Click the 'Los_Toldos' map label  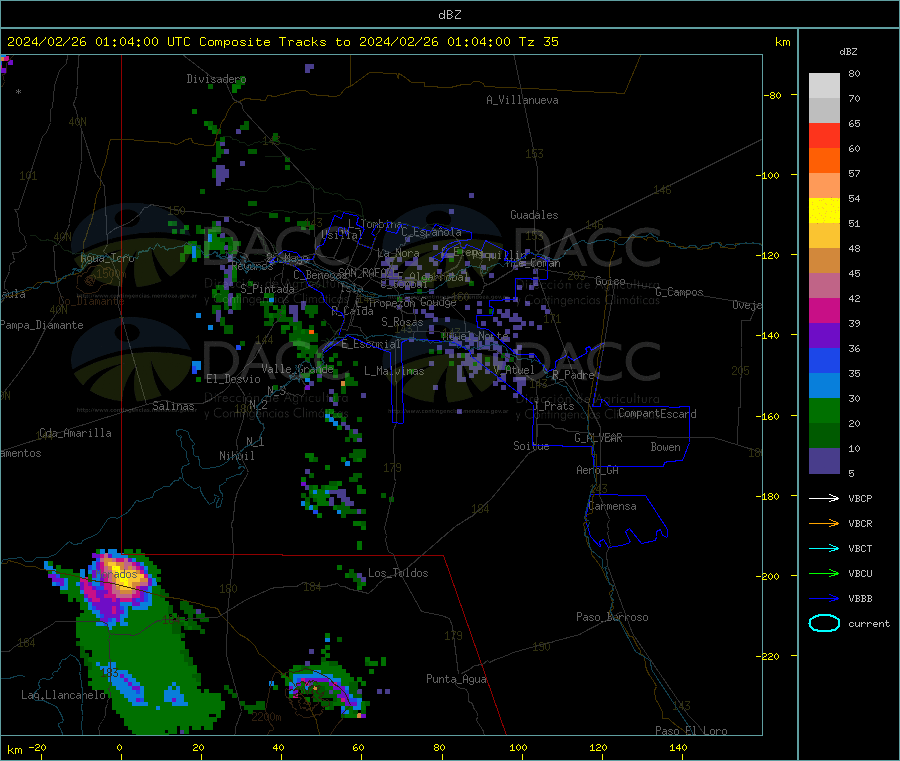pos(398,573)
